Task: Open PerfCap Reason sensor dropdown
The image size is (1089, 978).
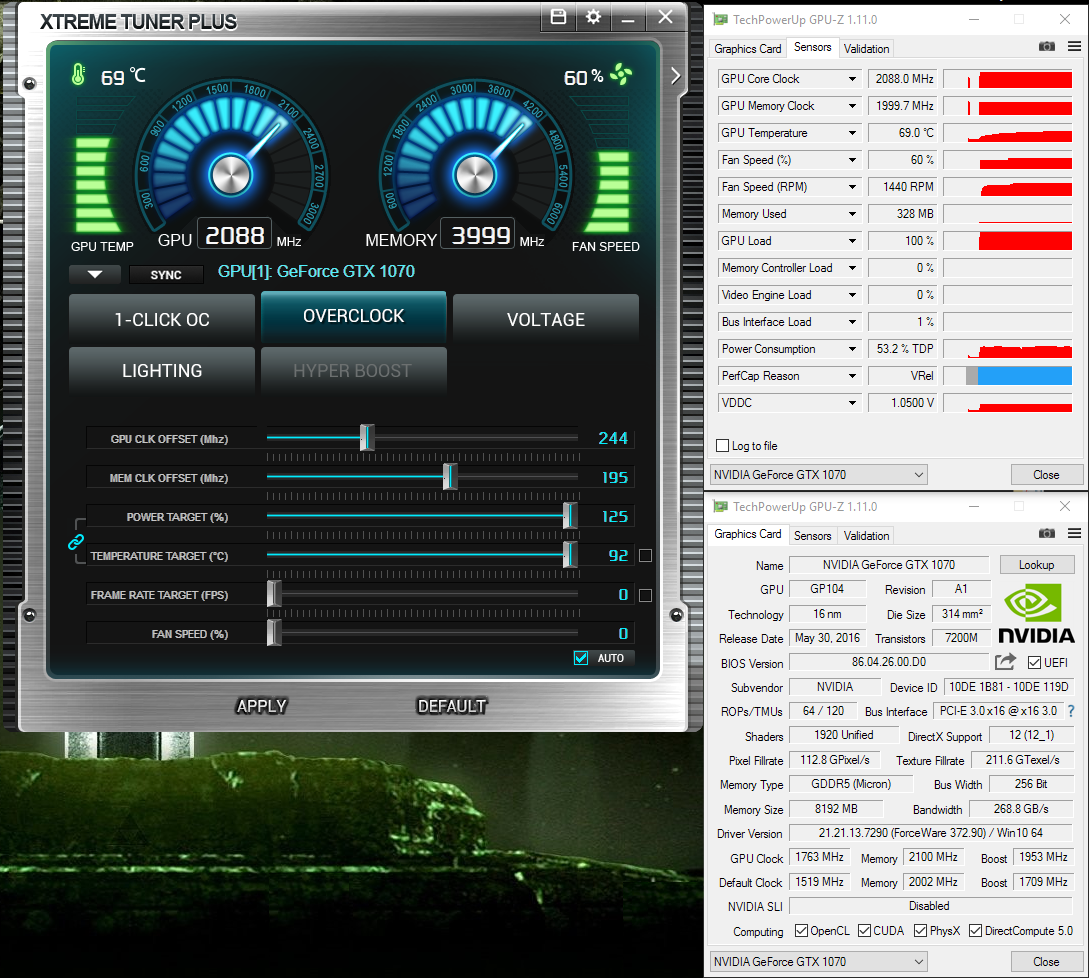Action: click(x=852, y=376)
